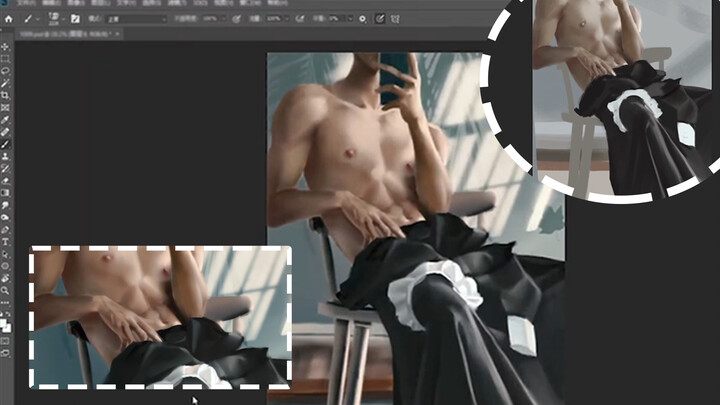Open smoothing options gear
The width and height of the screenshot is (720, 405).
click(x=362, y=19)
